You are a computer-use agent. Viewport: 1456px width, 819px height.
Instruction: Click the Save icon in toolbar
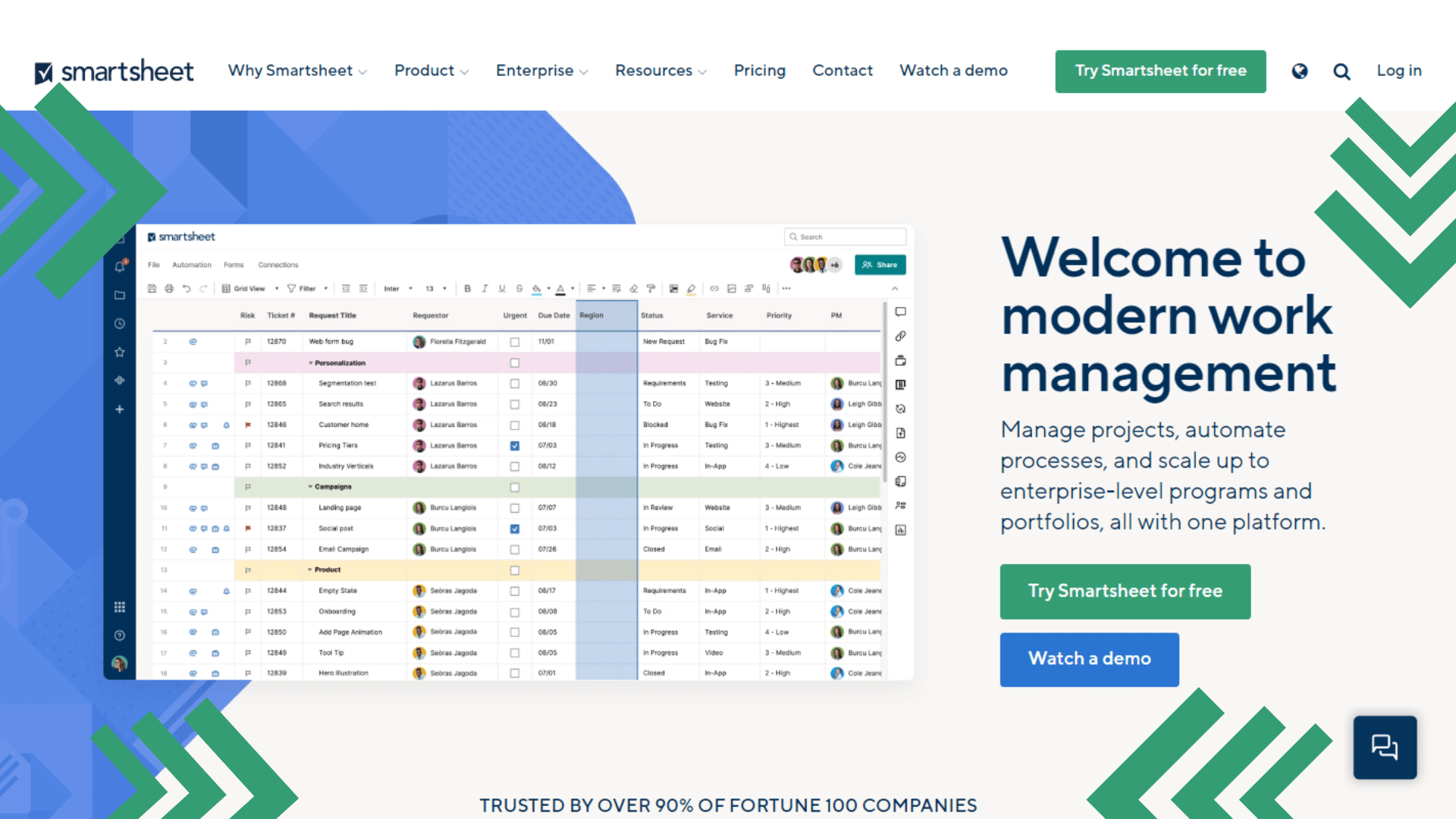pos(152,288)
